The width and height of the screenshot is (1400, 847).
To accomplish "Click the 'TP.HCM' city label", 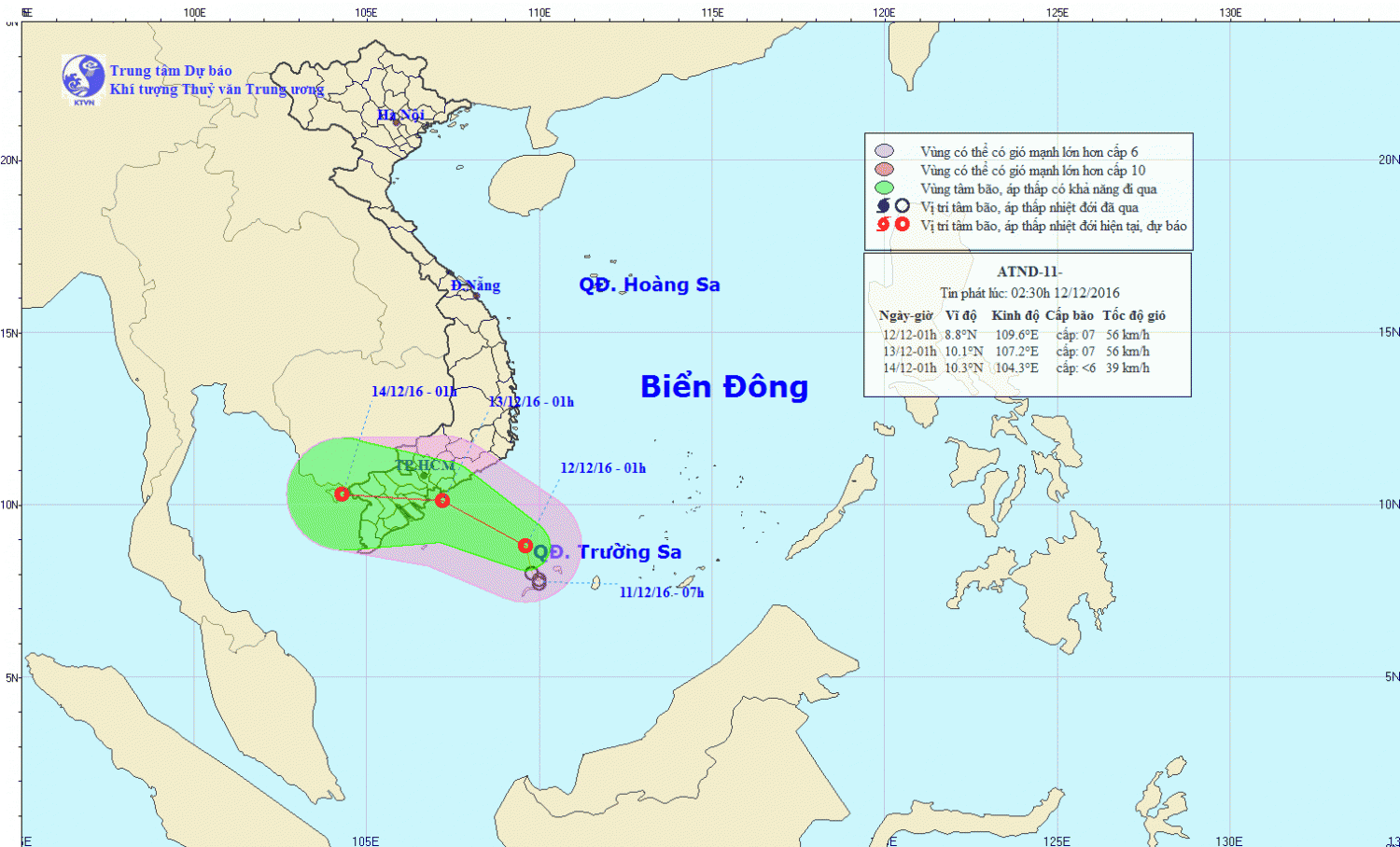I will (x=425, y=465).
